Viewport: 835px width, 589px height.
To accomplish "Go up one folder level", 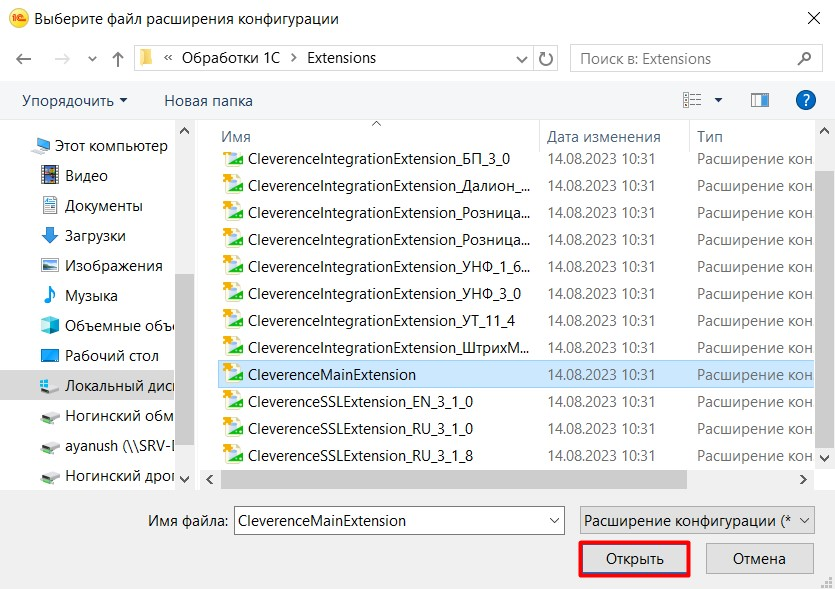I will (118, 59).
